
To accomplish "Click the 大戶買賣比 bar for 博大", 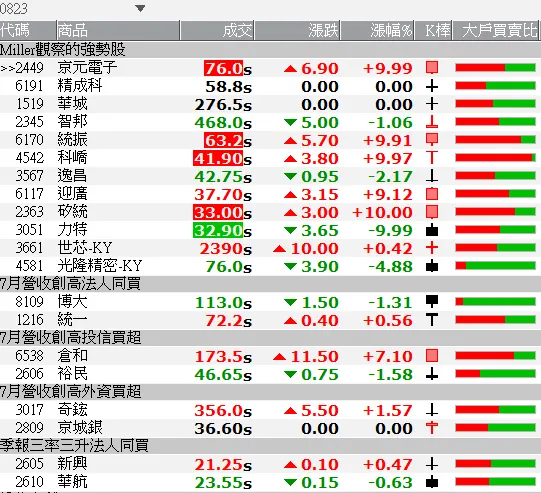I will coord(495,302).
